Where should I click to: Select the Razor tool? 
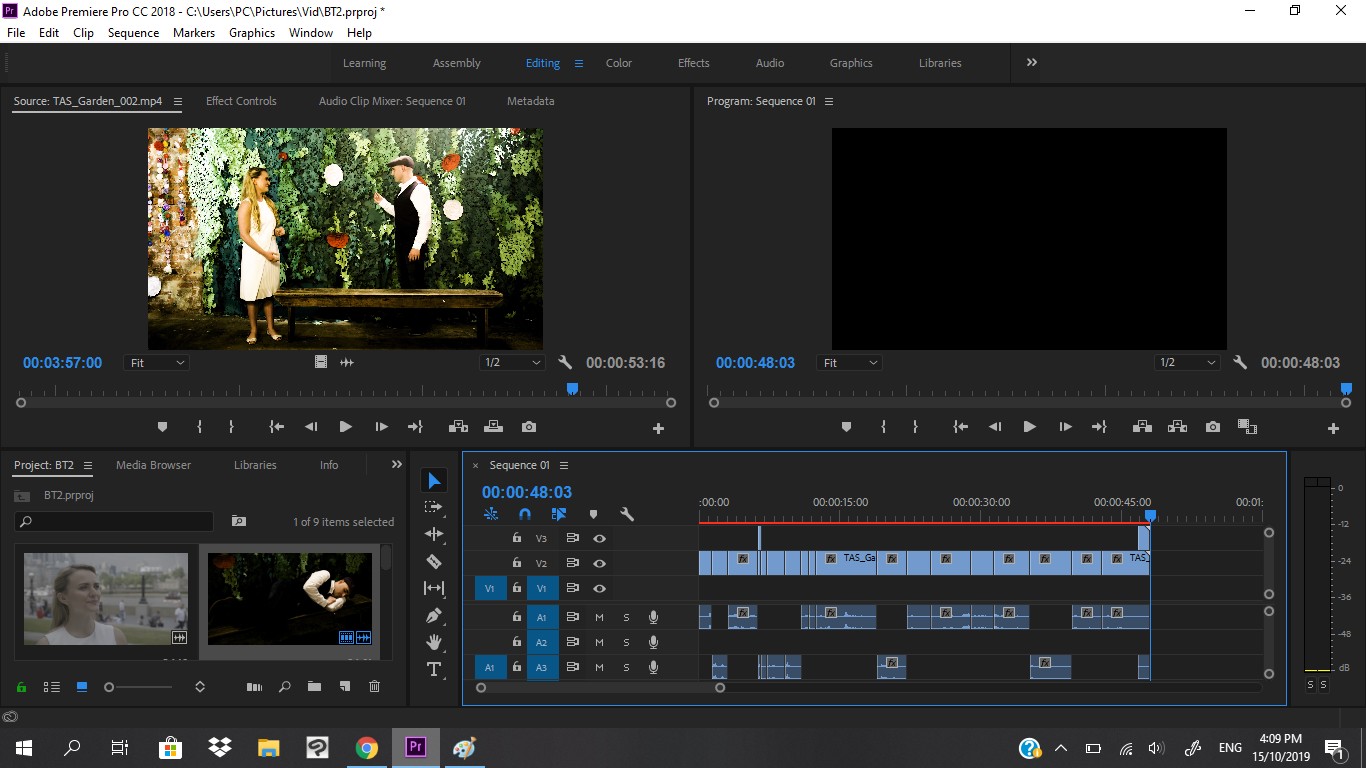click(x=434, y=562)
